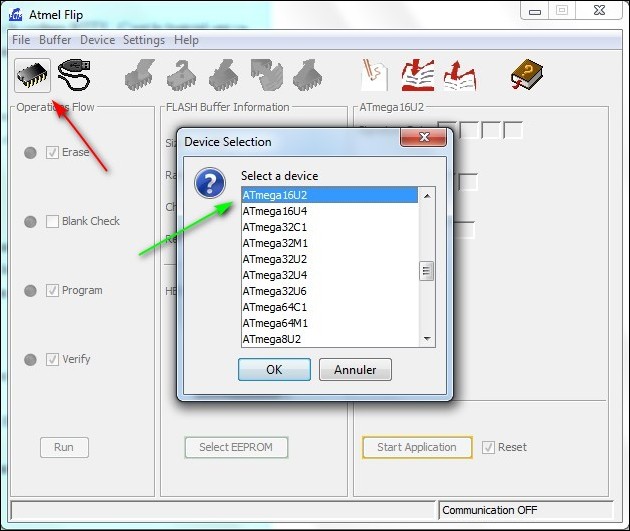Open the help book icon with question mark

527,75
